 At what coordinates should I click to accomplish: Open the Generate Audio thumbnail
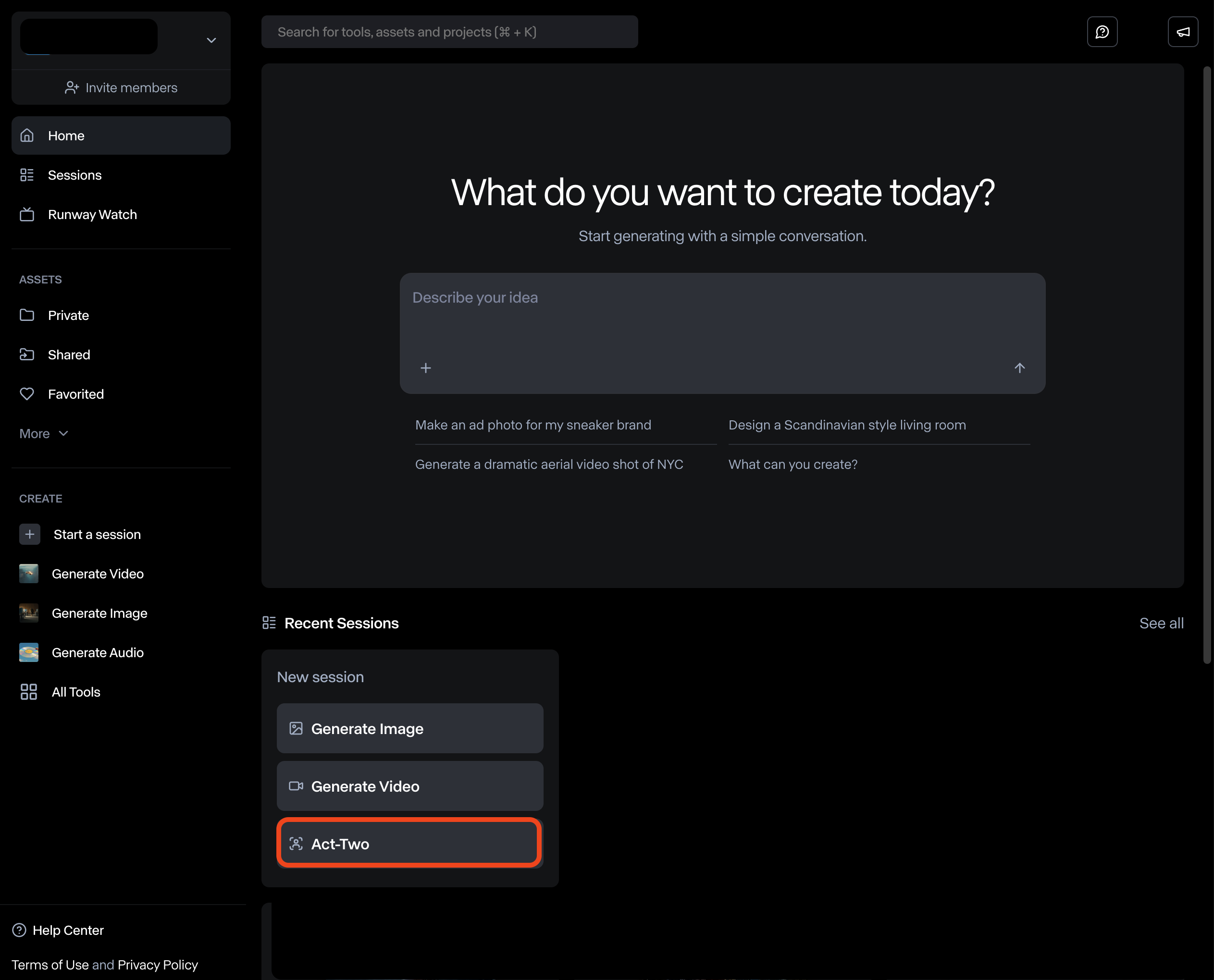tap(29, 652)
